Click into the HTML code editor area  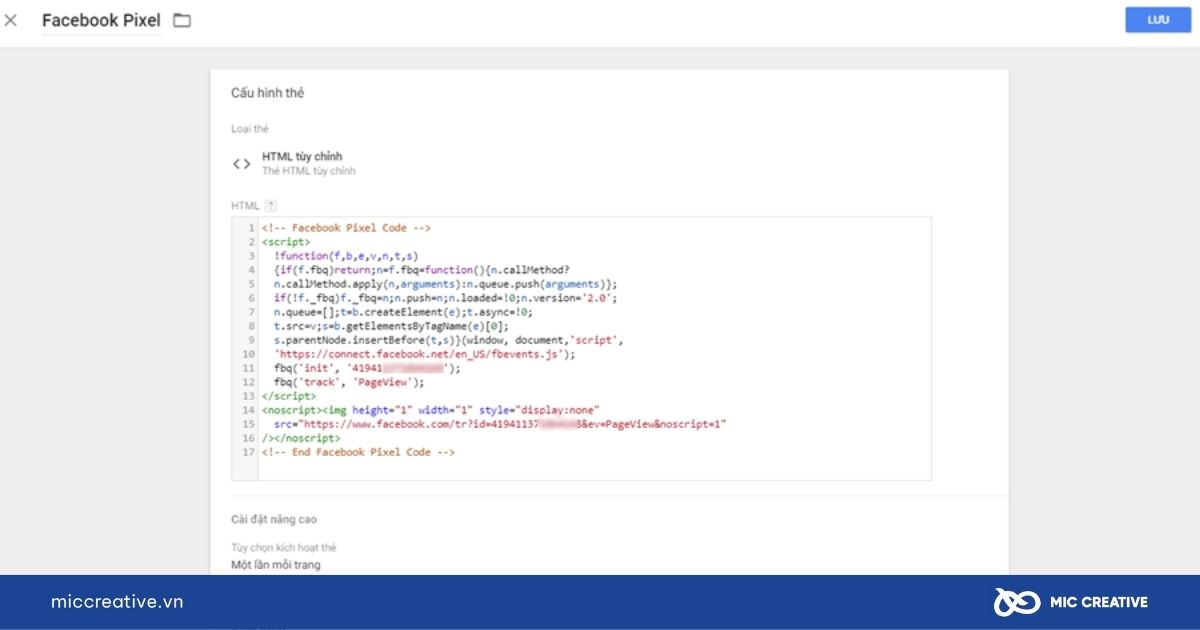pos(581,348)
